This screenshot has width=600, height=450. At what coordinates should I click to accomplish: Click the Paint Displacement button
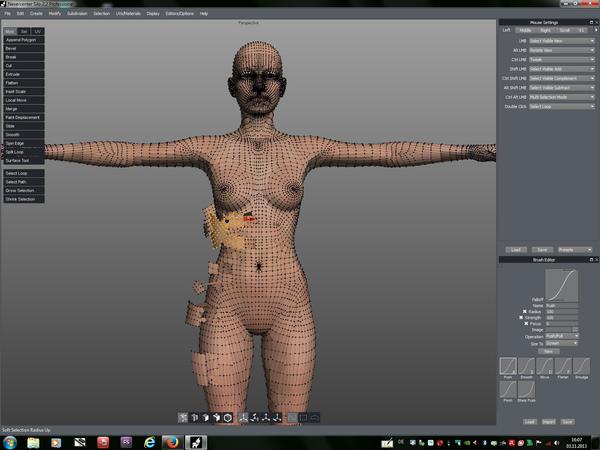click(x=24, y=117)
